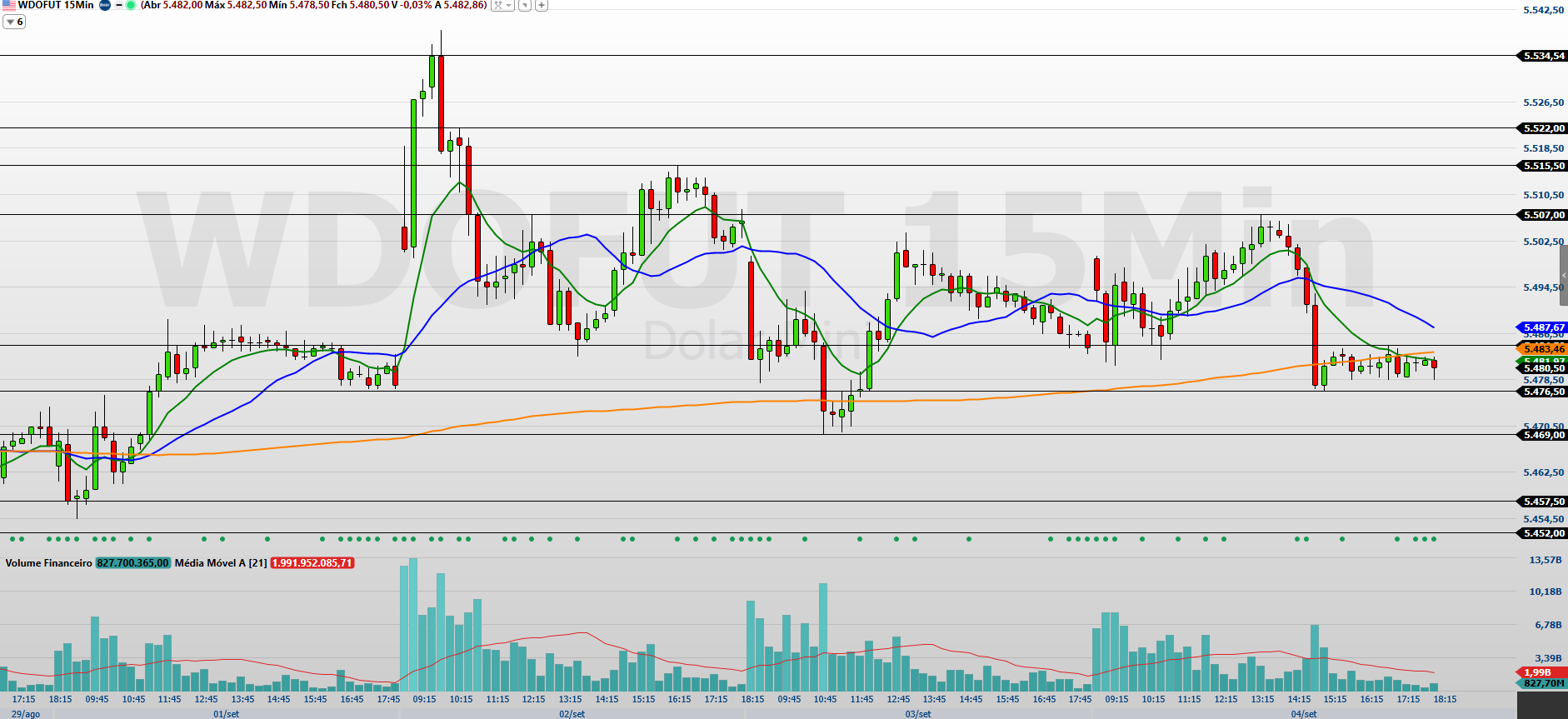
Task: Click the red moving average value 1.991.952.085,71
Action: pos(312,563)
